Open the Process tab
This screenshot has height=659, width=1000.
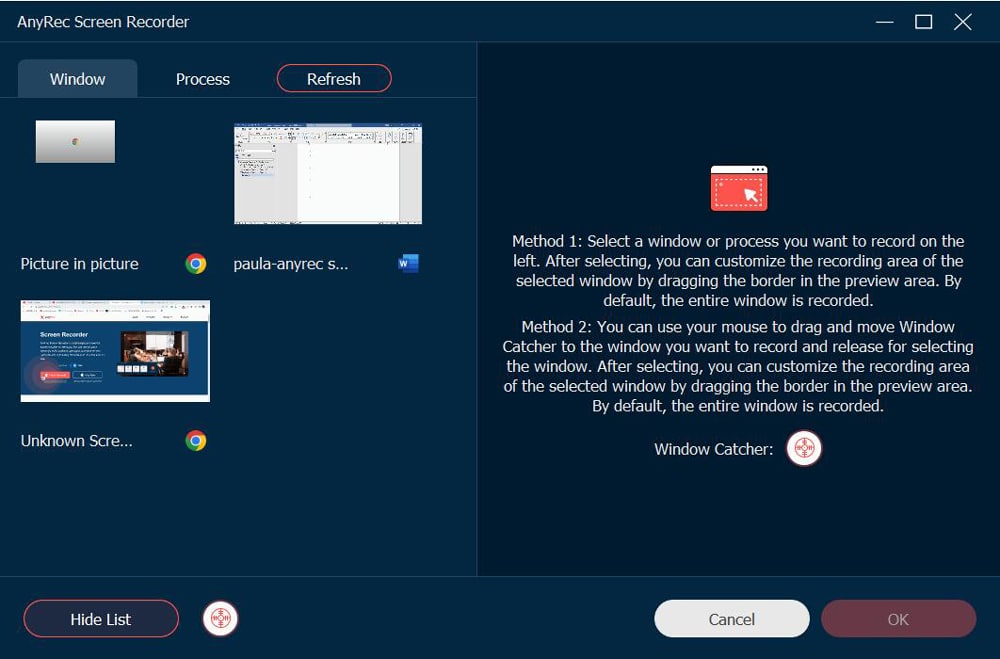tap(202, 79)
